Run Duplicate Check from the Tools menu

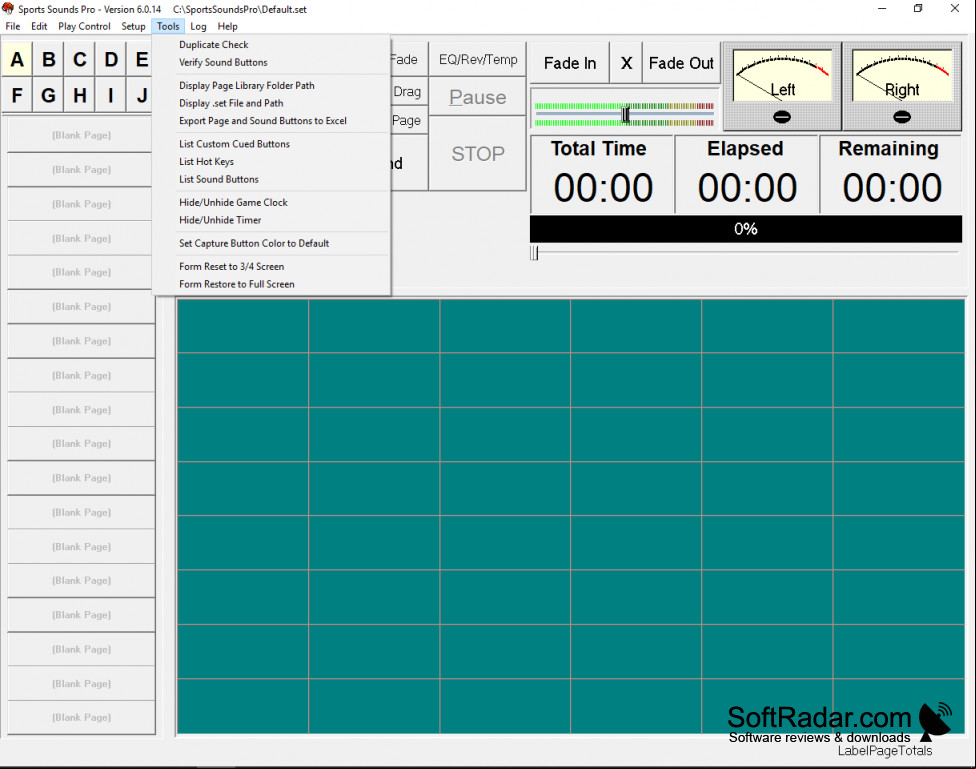[x=271, y=45]
